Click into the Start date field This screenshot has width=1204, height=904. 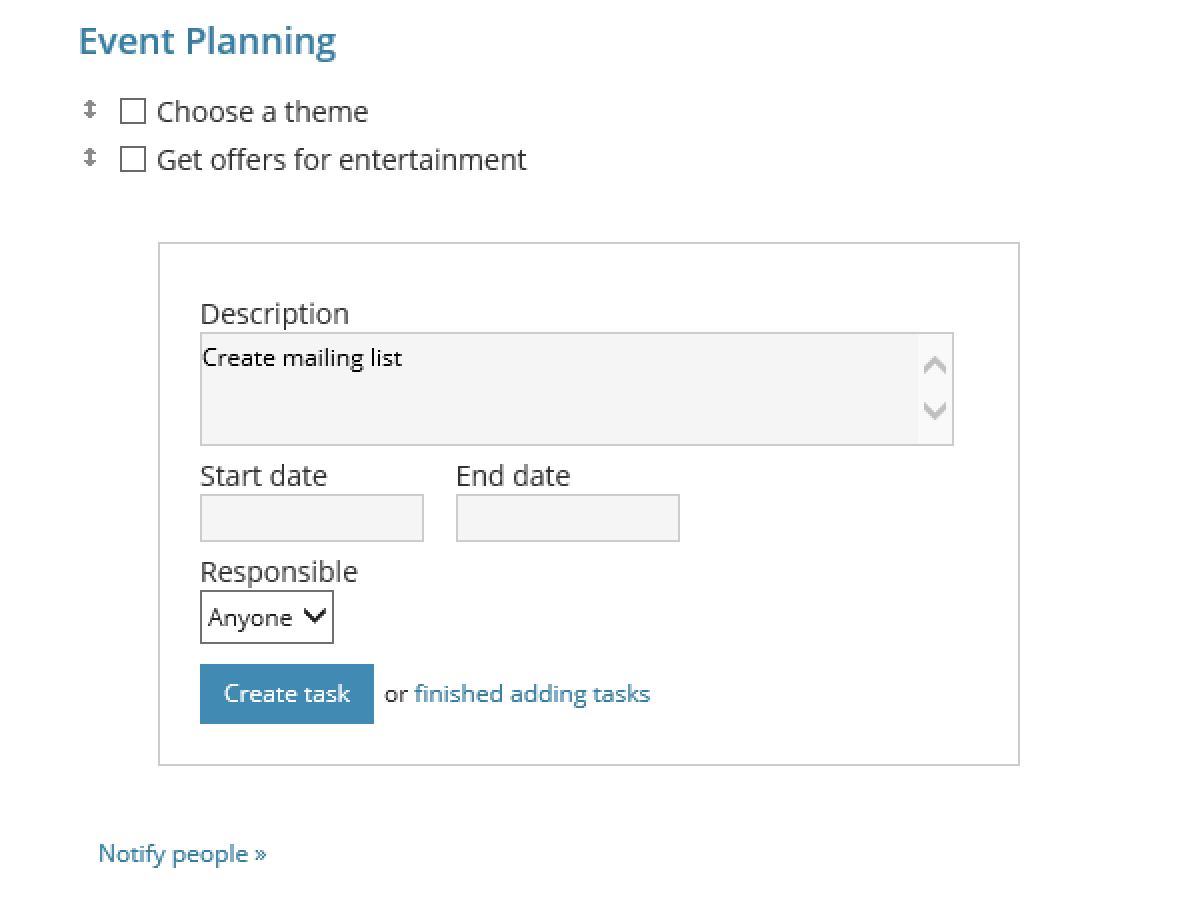tap(312, 518)
